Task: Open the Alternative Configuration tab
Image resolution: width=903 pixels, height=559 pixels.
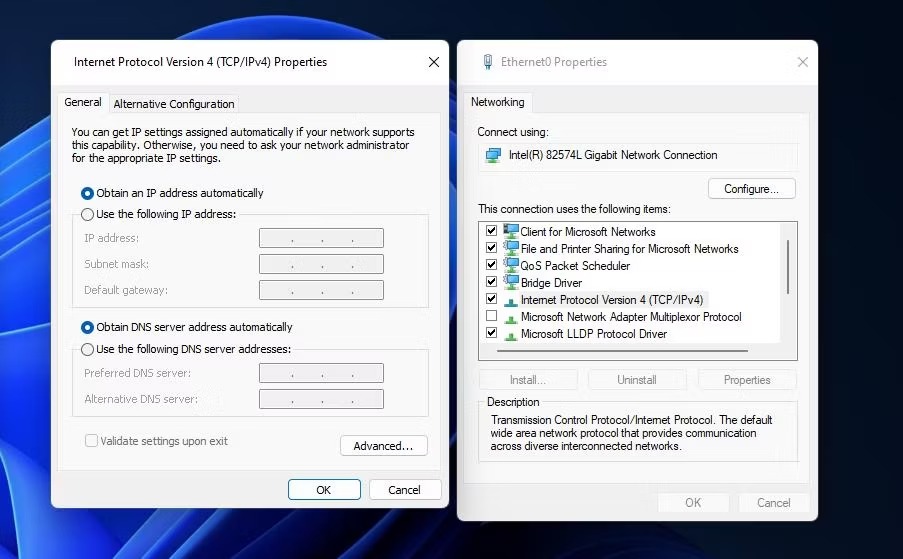Action: [x=174, y=104]
